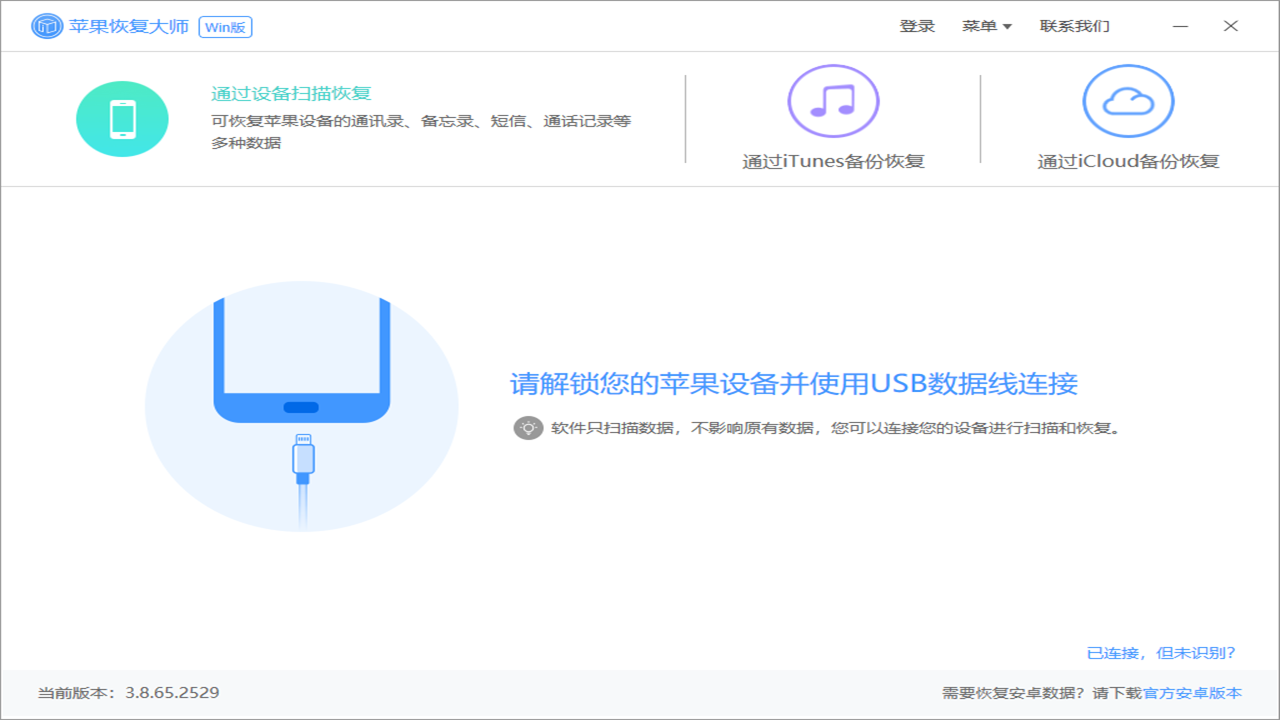This screenshot has width=1280, height=720.
Task: Click the Win版 badge next to app name
Action: coord(224,27)
